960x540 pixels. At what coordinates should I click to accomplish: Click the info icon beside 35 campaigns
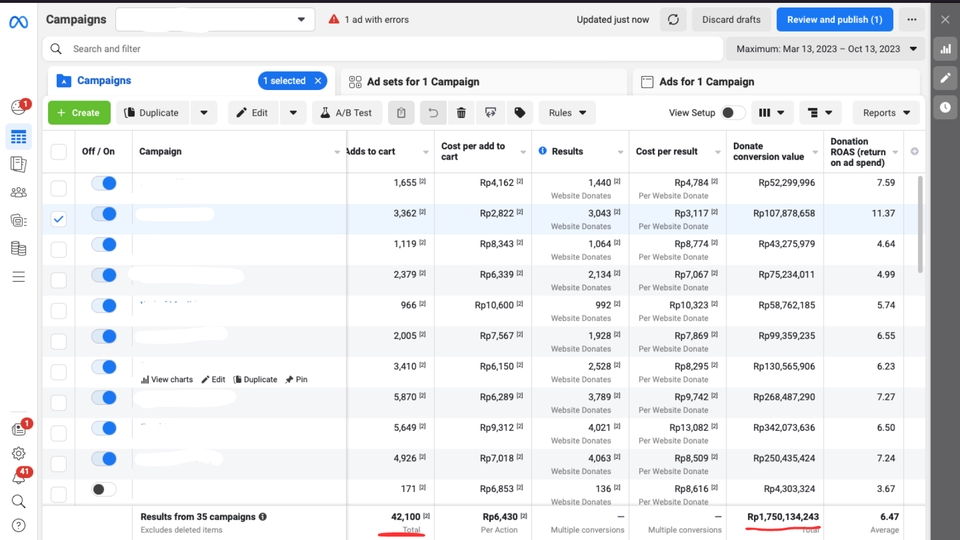(x=263, y=517)
